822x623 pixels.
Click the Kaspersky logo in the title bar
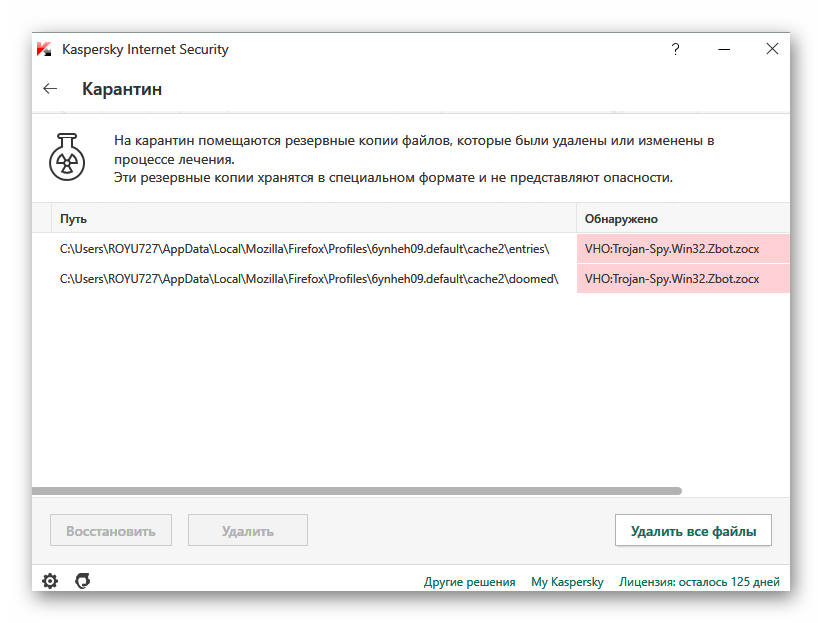(44, 49)
